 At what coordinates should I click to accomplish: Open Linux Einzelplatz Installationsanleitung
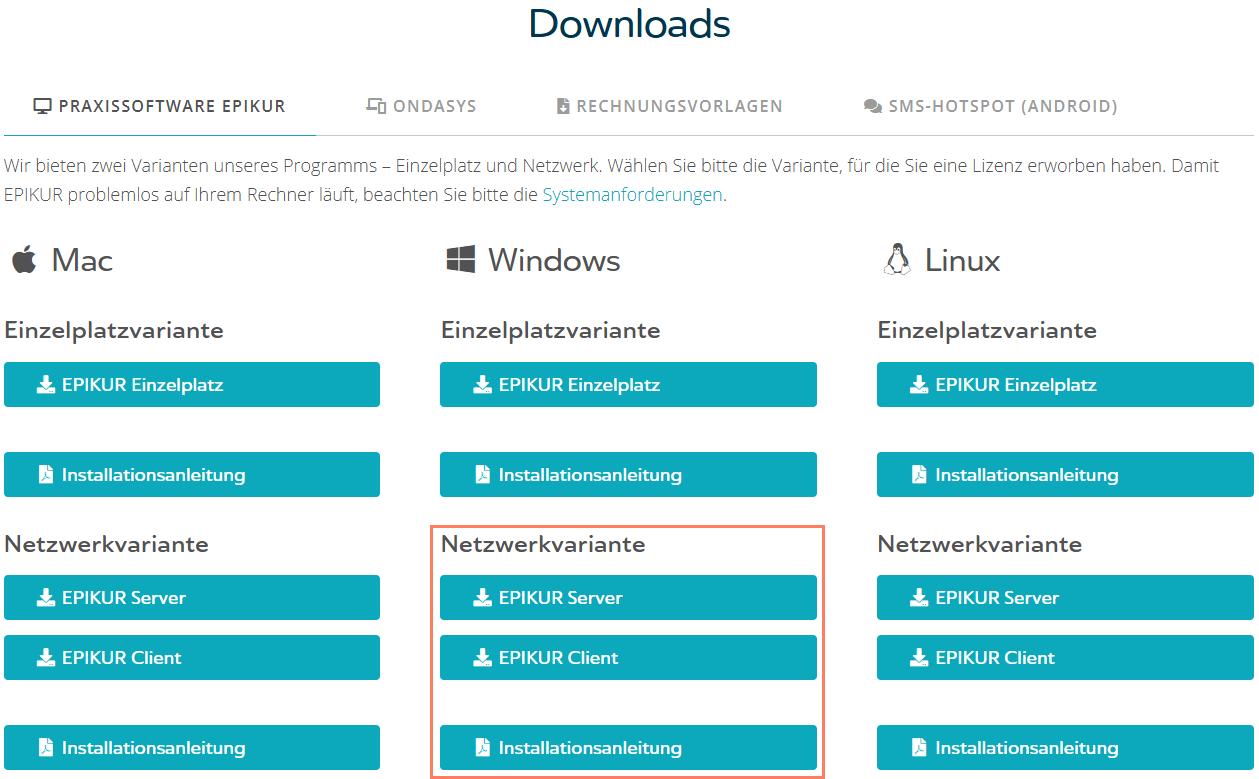click(x=1065, y=475)
